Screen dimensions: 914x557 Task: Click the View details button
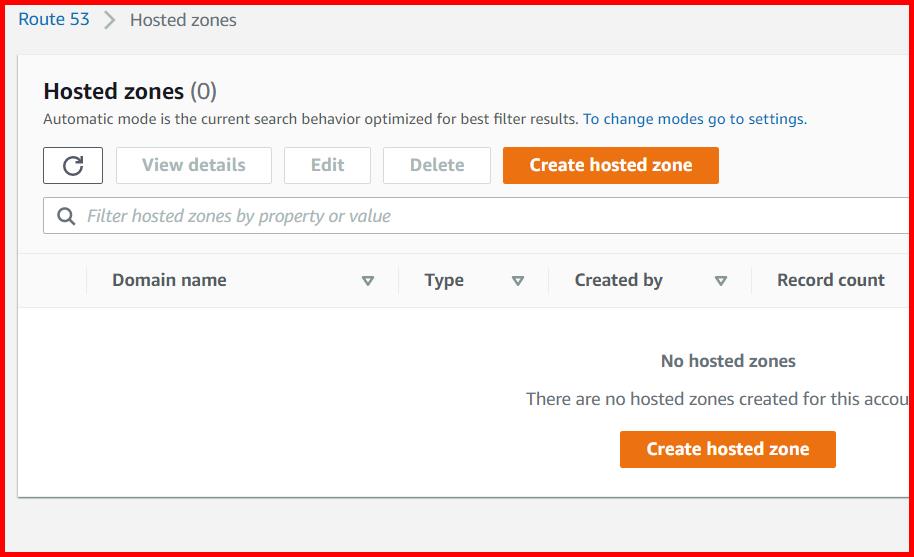[x=194, y=165]
